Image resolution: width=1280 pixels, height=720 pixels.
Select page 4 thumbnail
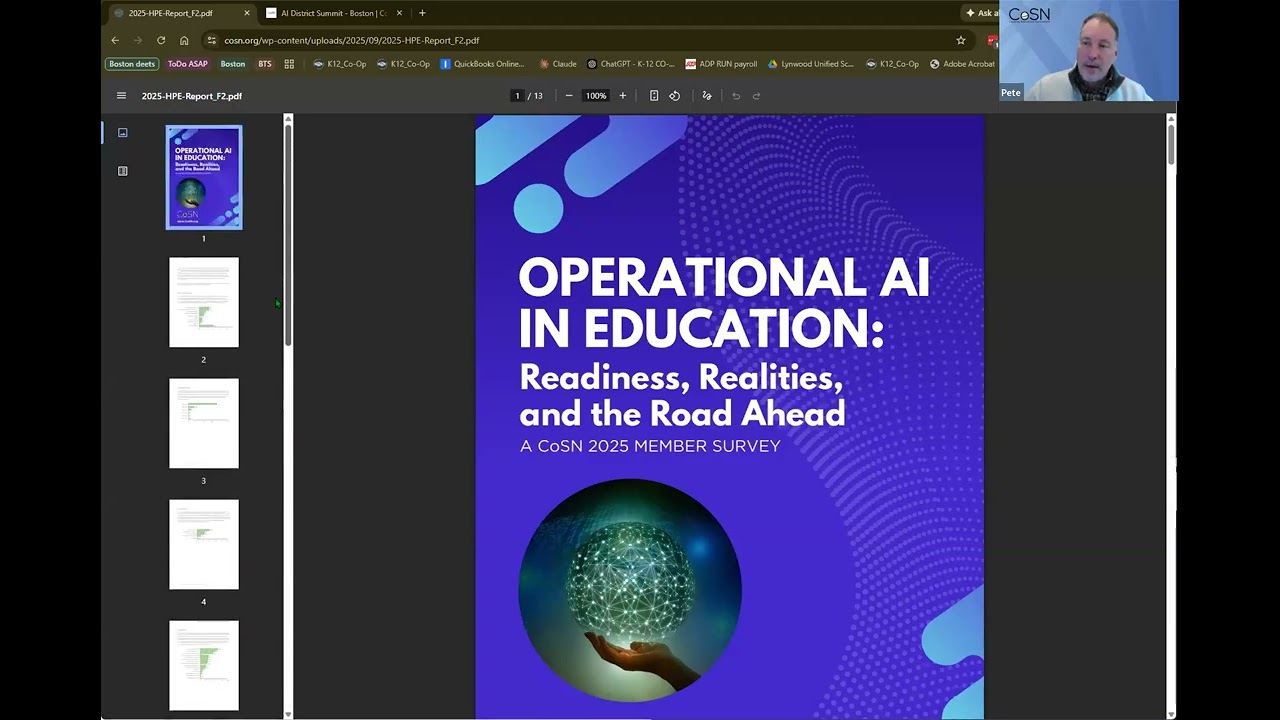click(x=204, y=544)
